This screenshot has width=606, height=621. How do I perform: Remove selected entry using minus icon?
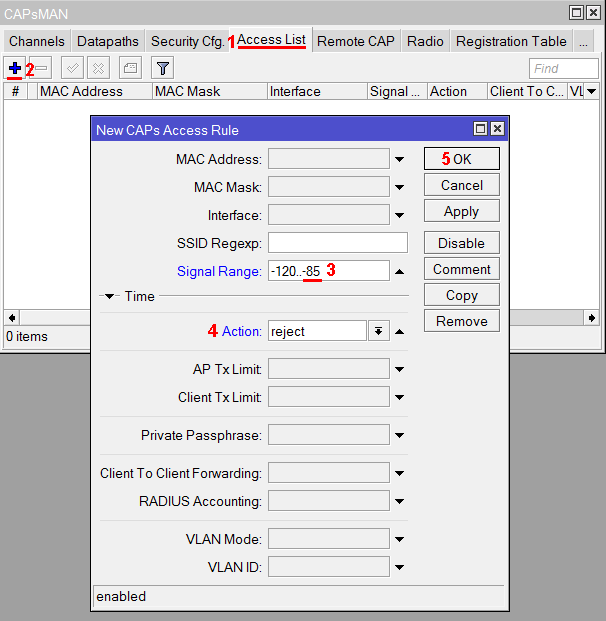click(41, 68)
